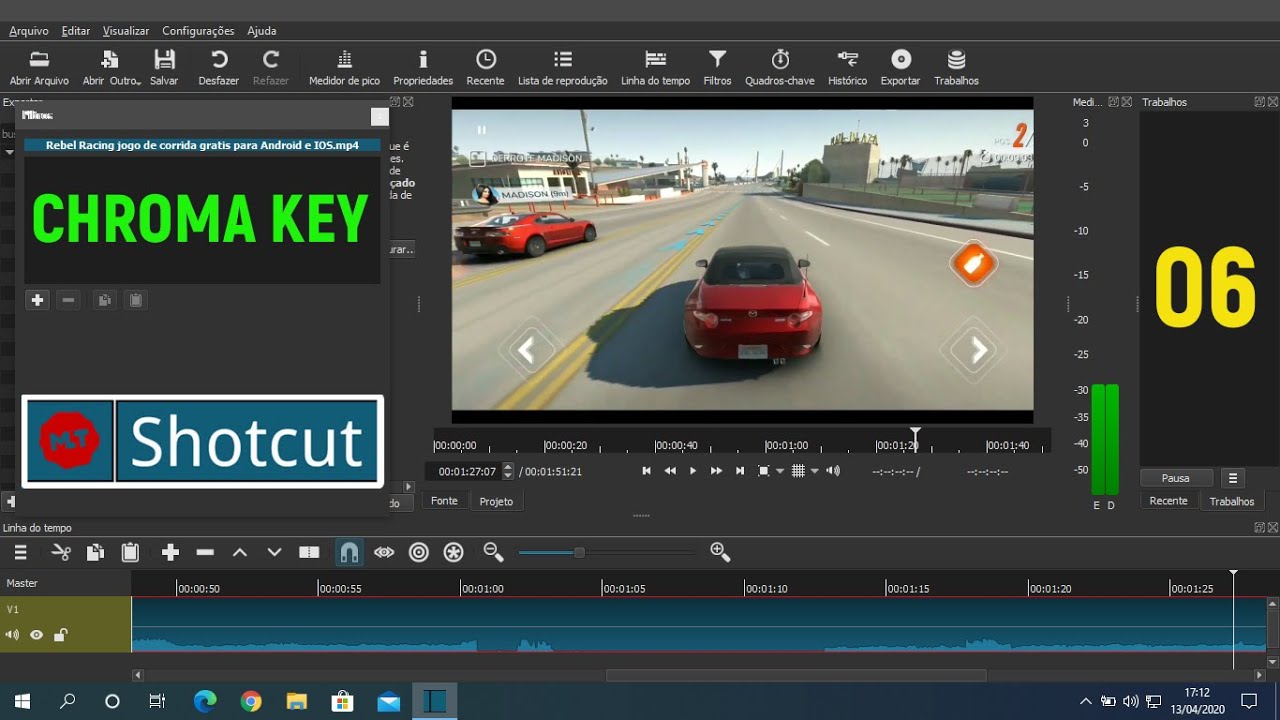Skip to next point in player
This screenshot has height=720, width=1280.
[740, 471]
